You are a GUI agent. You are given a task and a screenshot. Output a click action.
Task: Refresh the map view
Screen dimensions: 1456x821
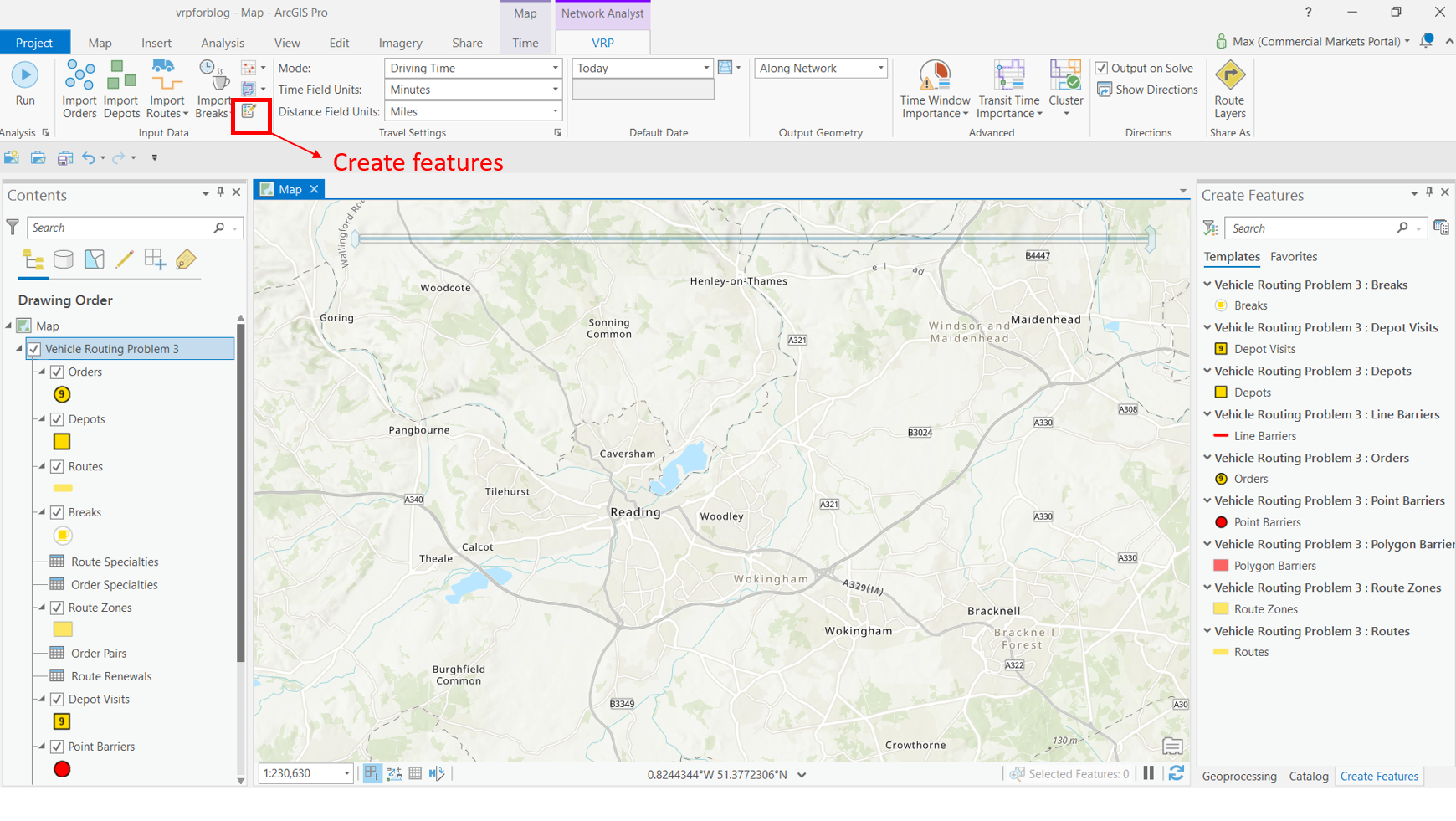[x=1176, y=773]
